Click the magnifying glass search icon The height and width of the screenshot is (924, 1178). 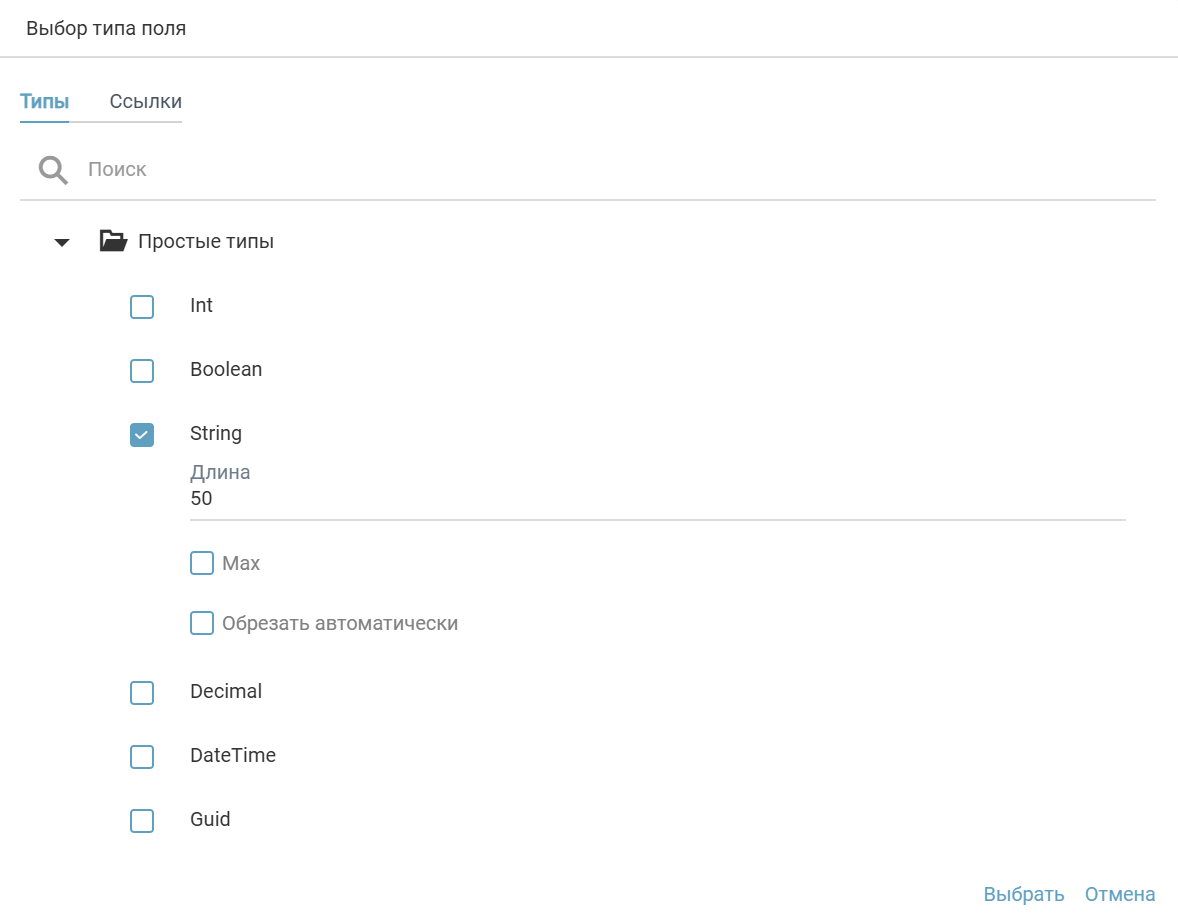click(53, 170)
